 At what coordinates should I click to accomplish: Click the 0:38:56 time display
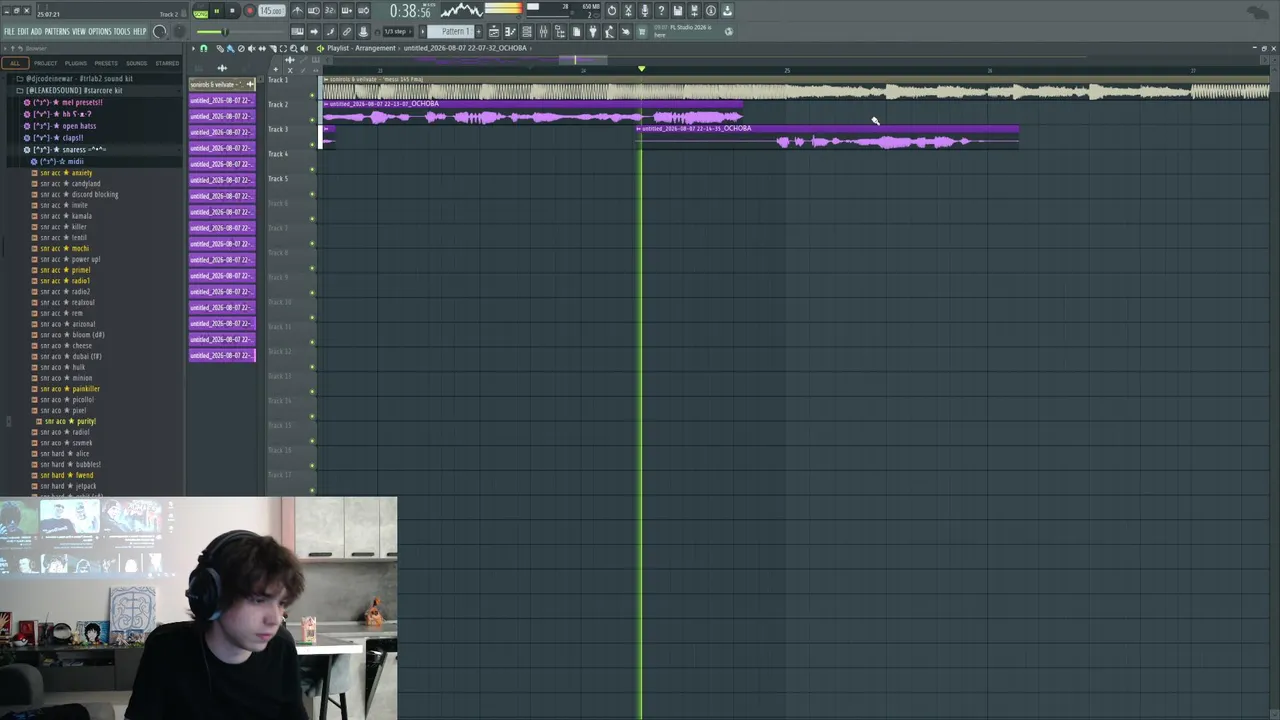pyautogui.click(x=410, y=11)
